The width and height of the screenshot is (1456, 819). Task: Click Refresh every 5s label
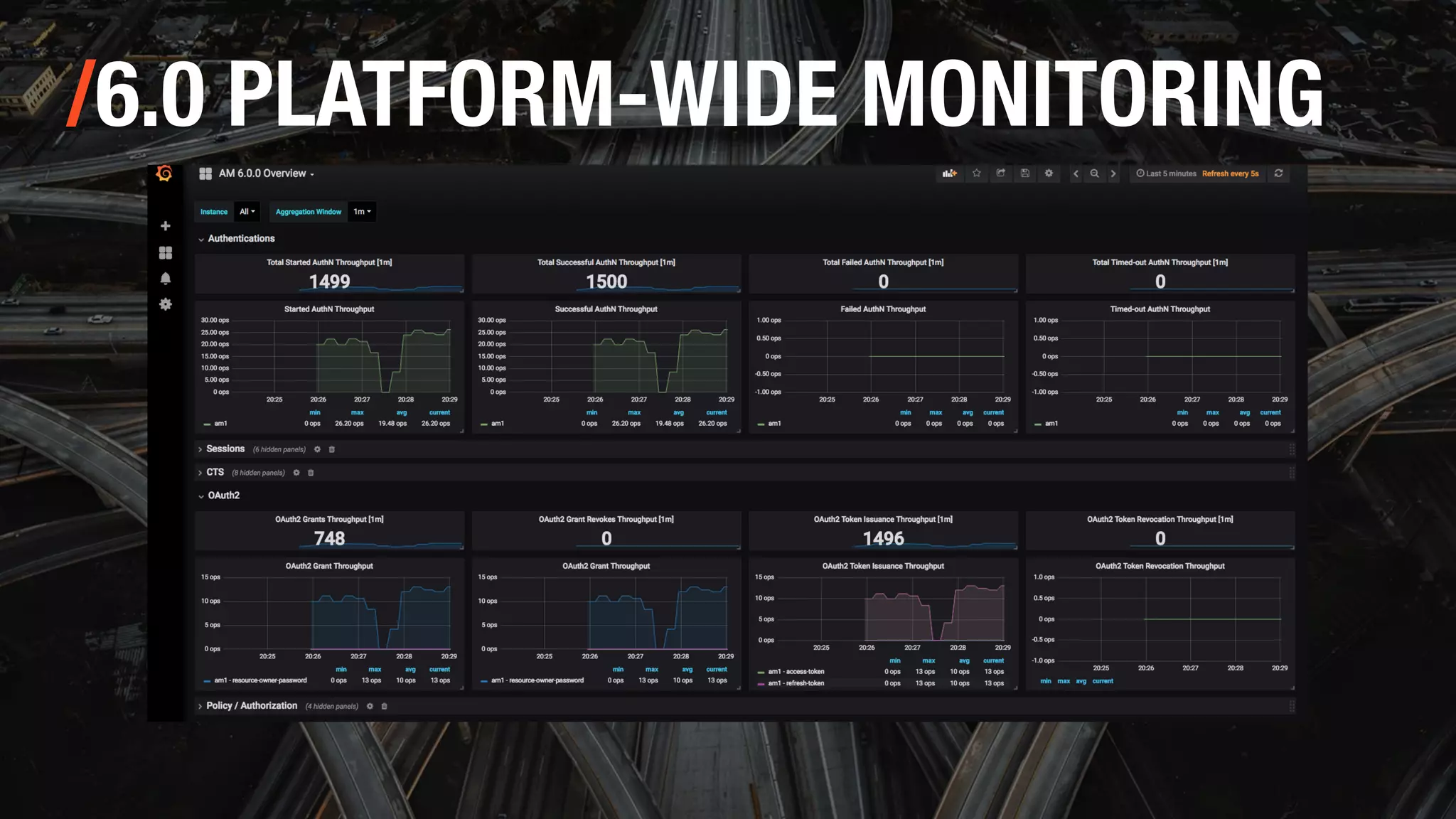click(1230, 173)
